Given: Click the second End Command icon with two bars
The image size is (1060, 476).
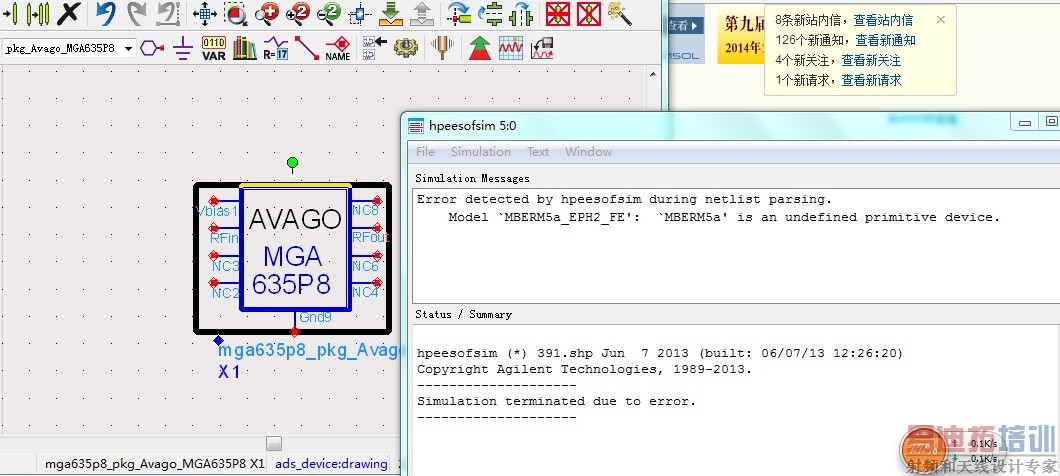Looking at the screenshot, I should tap(39, 14).
